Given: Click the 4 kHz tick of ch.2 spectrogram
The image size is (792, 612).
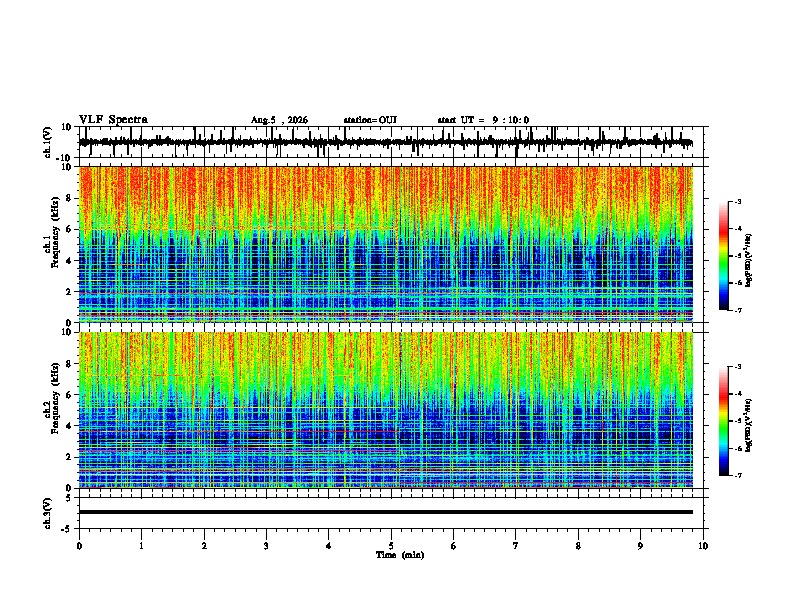Looking at the screenshot, I should [x=70, y=426].
